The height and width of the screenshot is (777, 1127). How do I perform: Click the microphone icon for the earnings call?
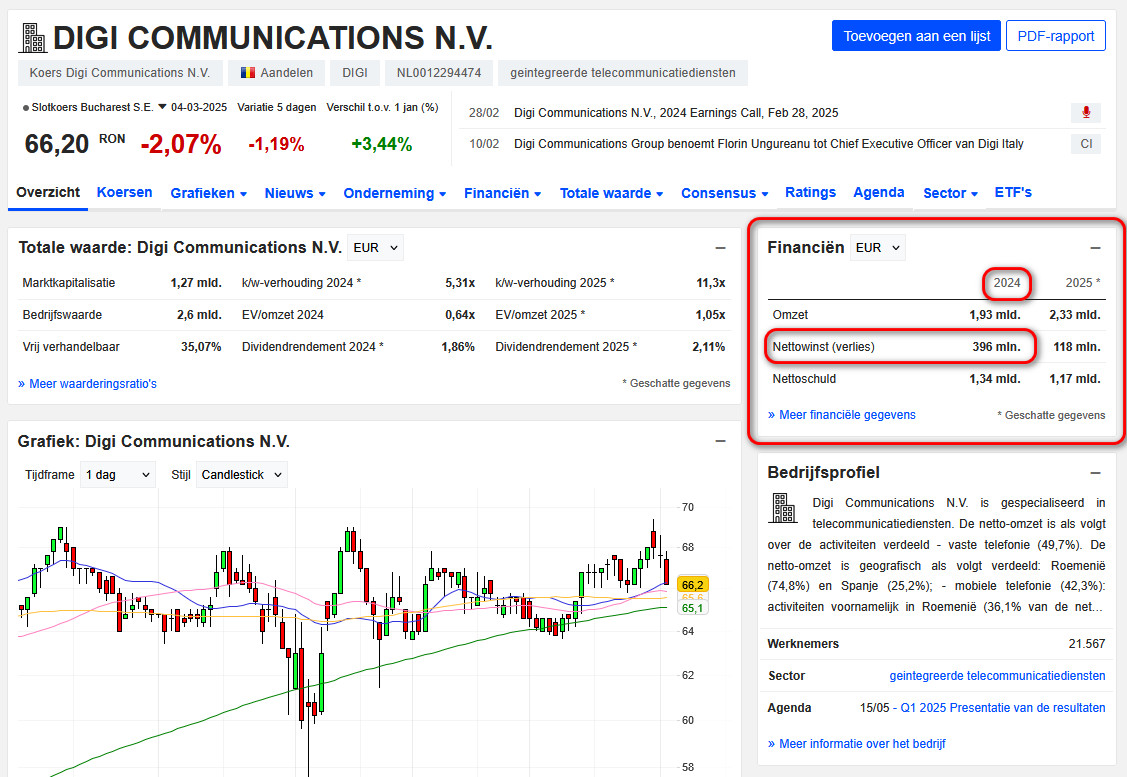click(x=1085, y=113)
